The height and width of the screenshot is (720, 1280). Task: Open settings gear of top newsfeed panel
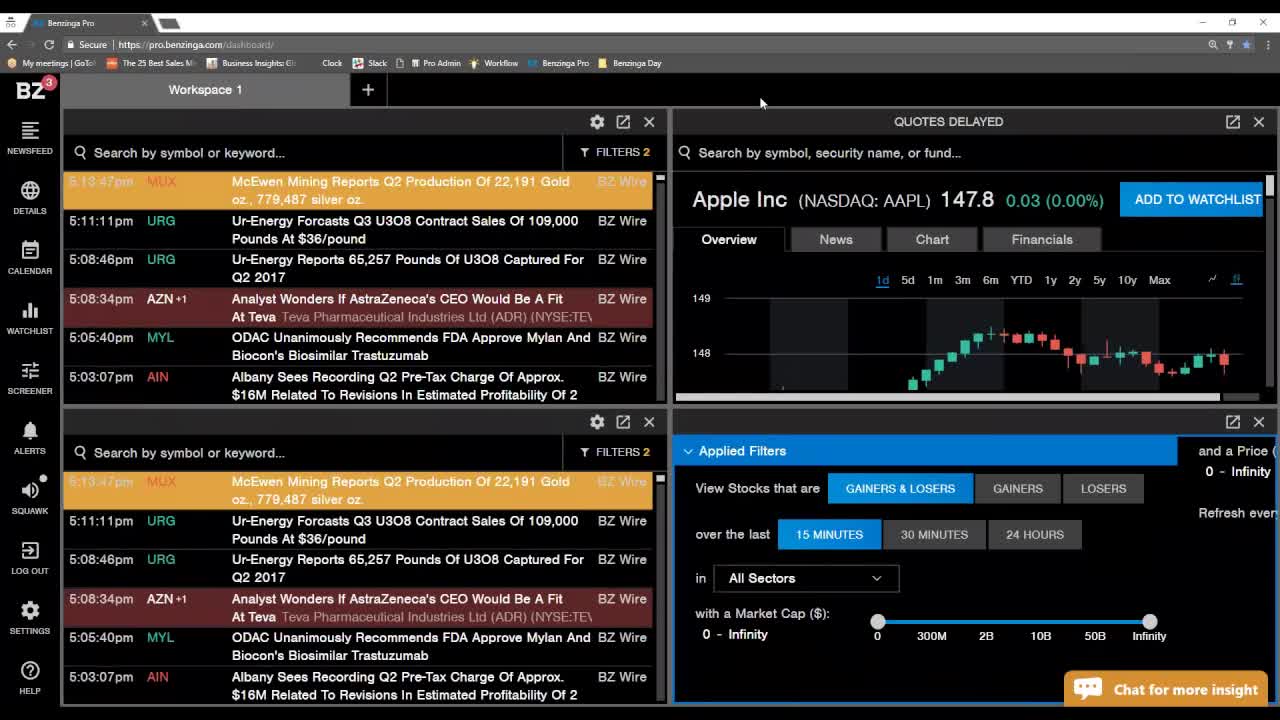[x=597, y=122]
